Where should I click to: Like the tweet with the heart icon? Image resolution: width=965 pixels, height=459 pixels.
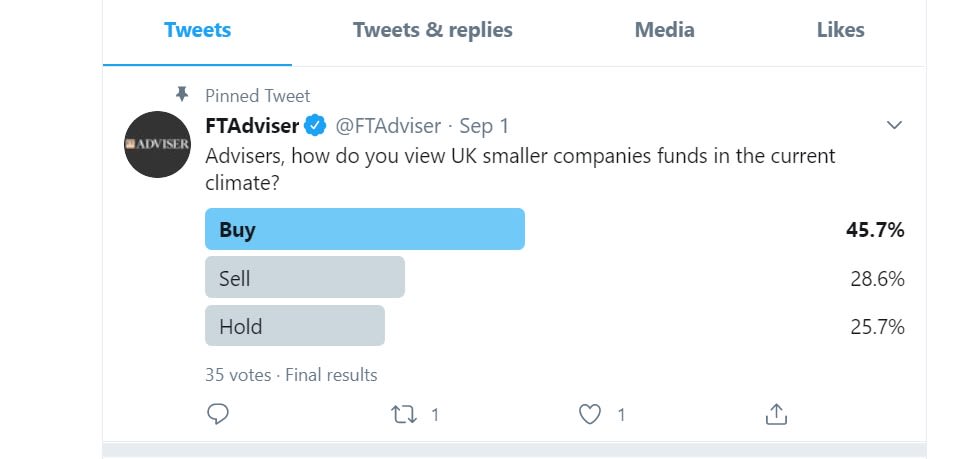590,415
